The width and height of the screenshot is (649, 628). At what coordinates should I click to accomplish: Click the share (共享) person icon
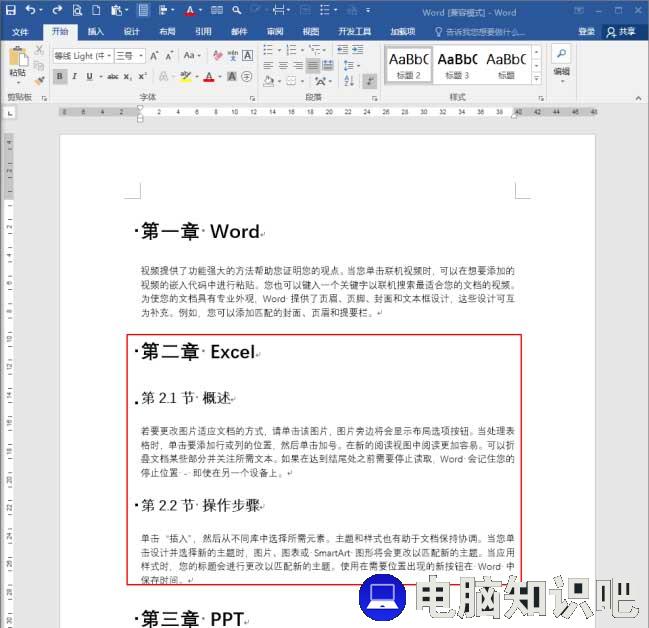(x=611, y=32)
